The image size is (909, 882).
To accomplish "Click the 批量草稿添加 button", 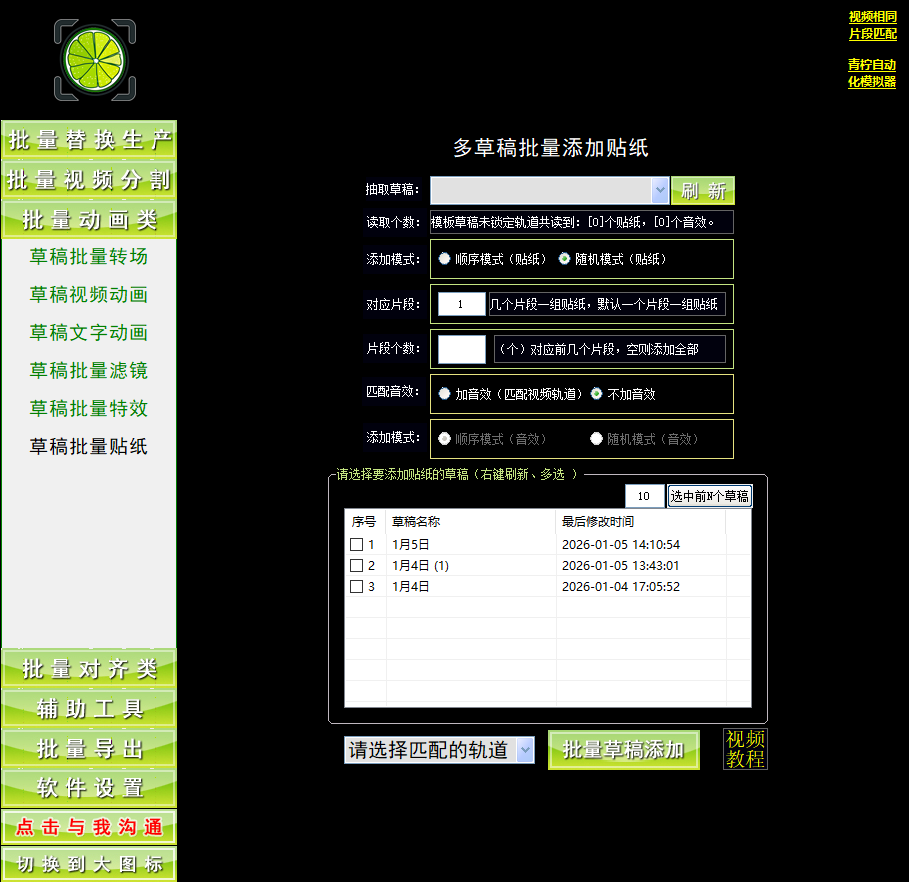I will (623, 750).
